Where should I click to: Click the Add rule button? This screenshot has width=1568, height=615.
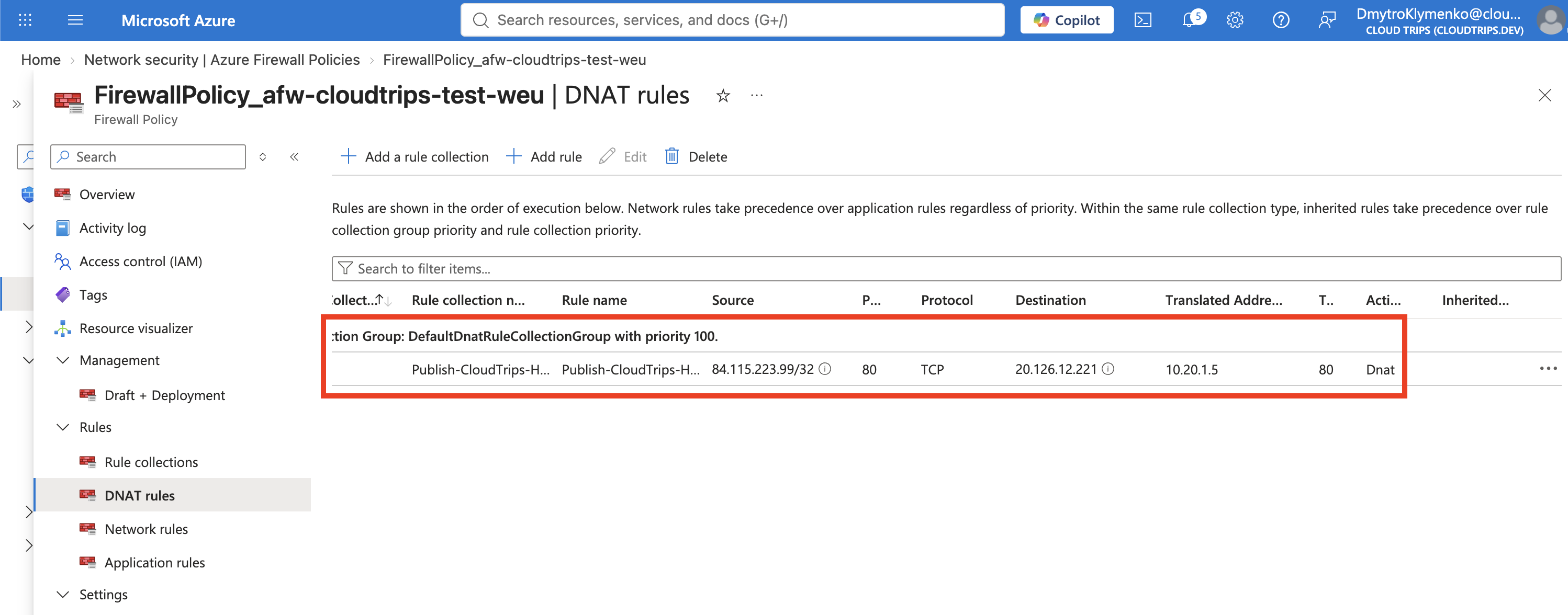[x=544, y=157]
